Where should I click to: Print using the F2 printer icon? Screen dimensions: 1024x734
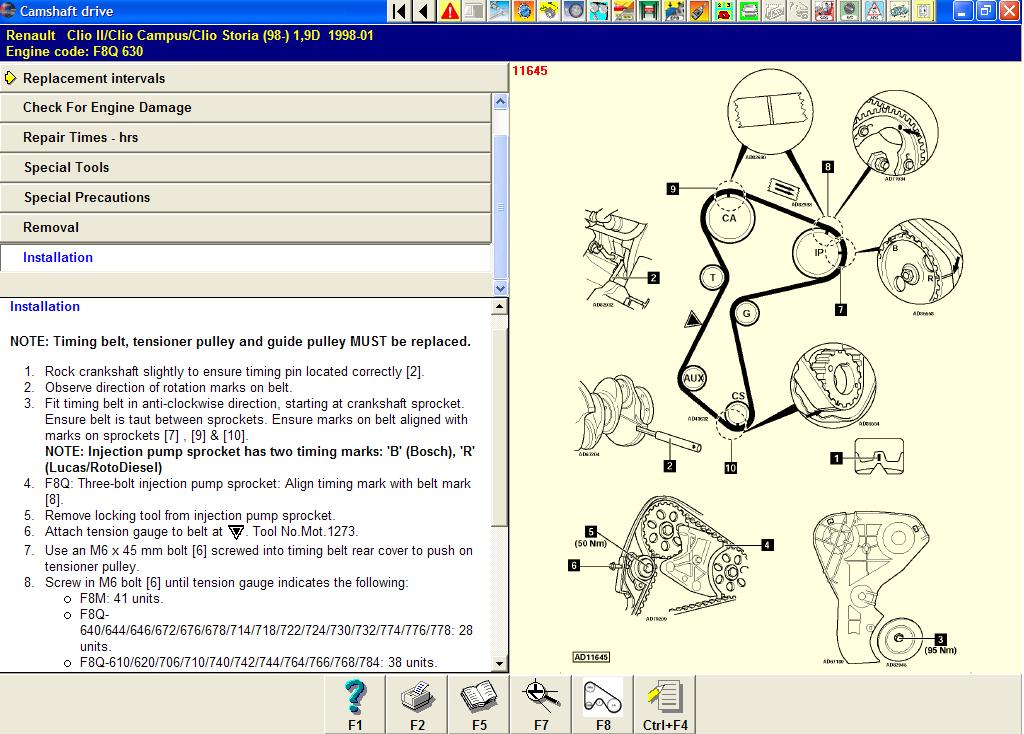tap(417, 704)
